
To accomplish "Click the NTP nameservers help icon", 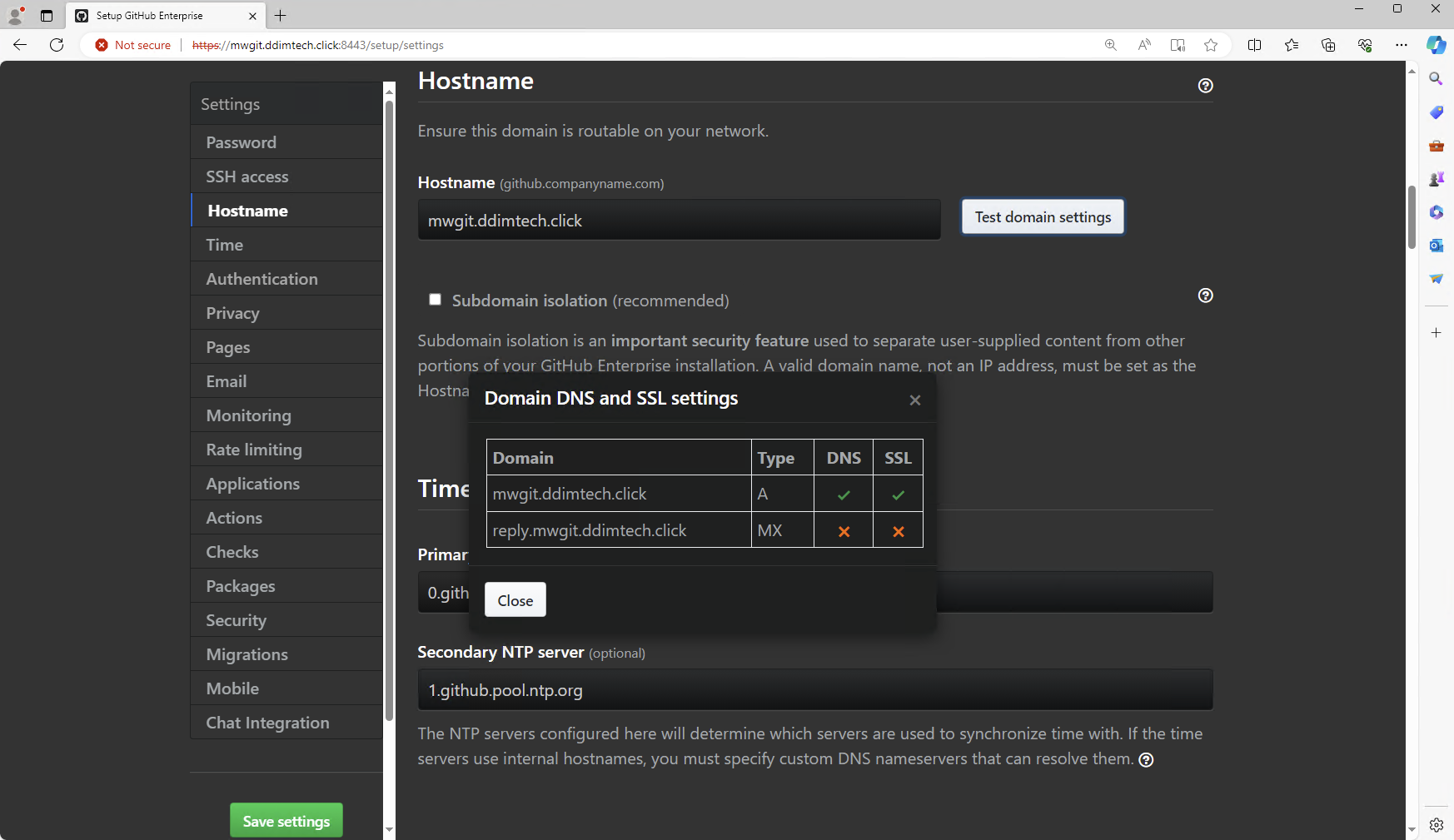I will click(x=1146, y=759).
